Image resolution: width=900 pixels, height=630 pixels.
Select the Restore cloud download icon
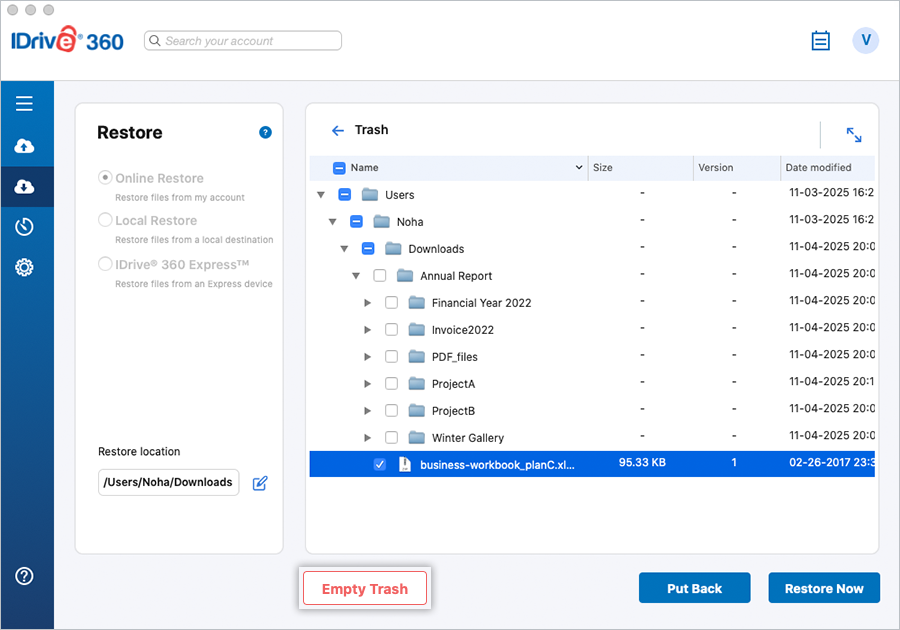(x=25, y=187)
